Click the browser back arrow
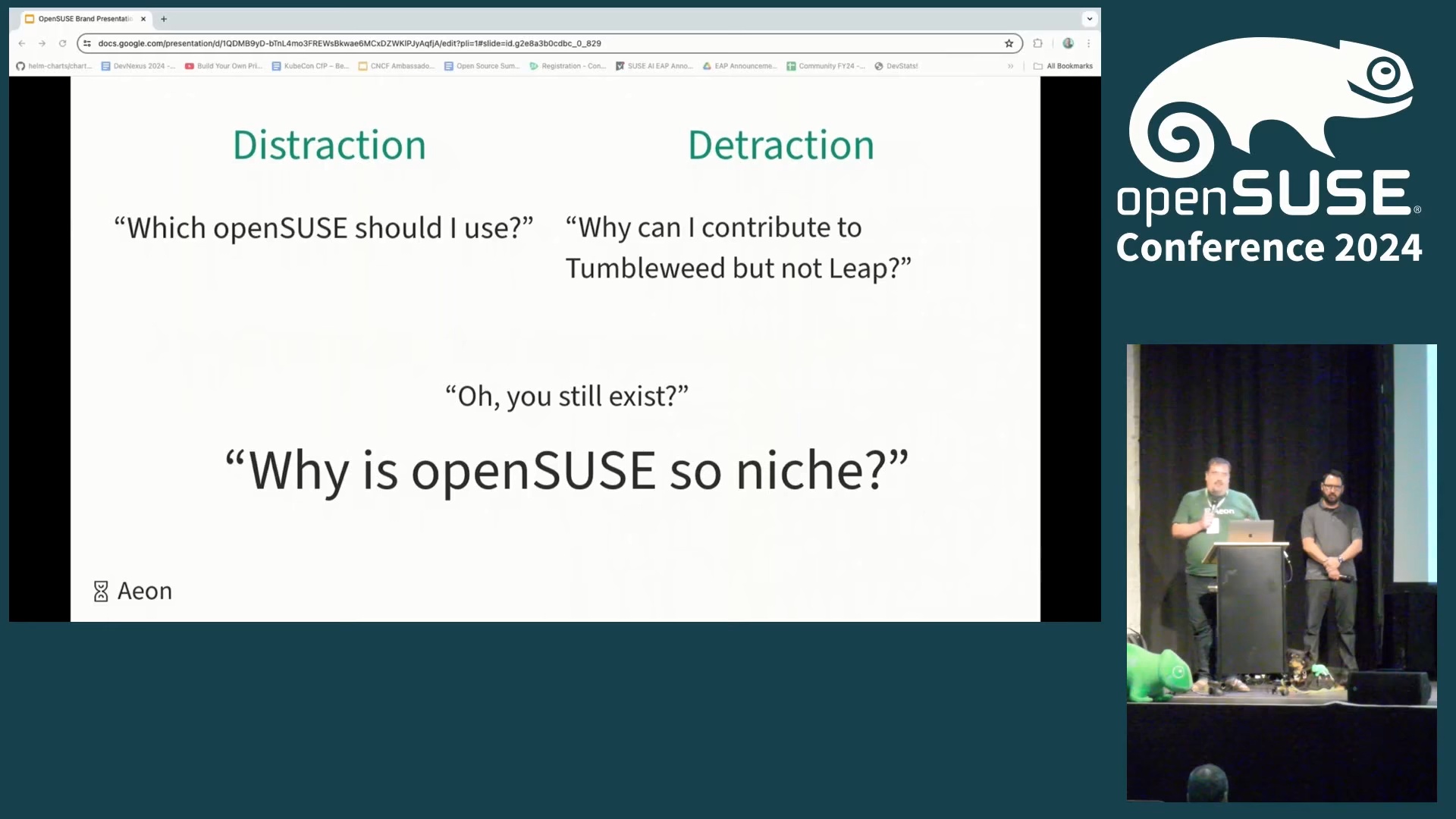1456x819 pixels. point(22,43)
